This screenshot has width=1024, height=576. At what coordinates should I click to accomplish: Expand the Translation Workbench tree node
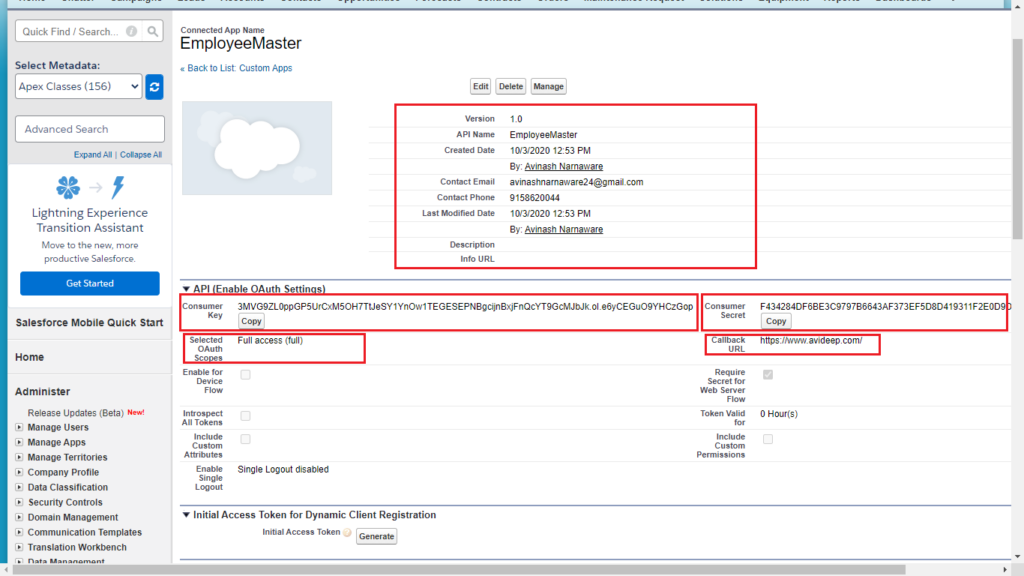pos(19,547)
